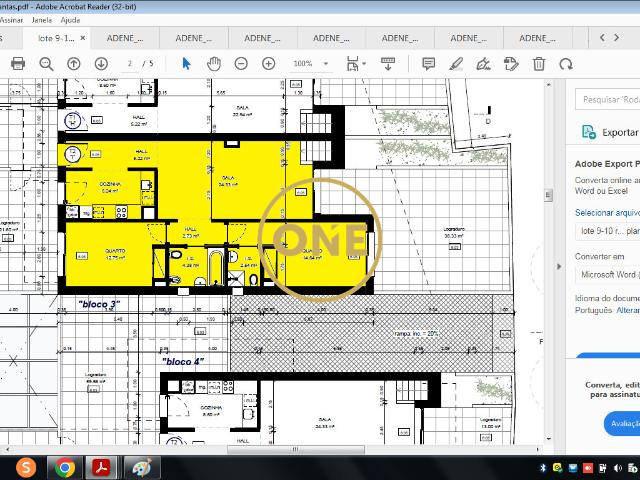Viewport: 640px width, 480px height.
Task: Click the 'Selecionar arquivo' link
Action: (x=607, y=213)
